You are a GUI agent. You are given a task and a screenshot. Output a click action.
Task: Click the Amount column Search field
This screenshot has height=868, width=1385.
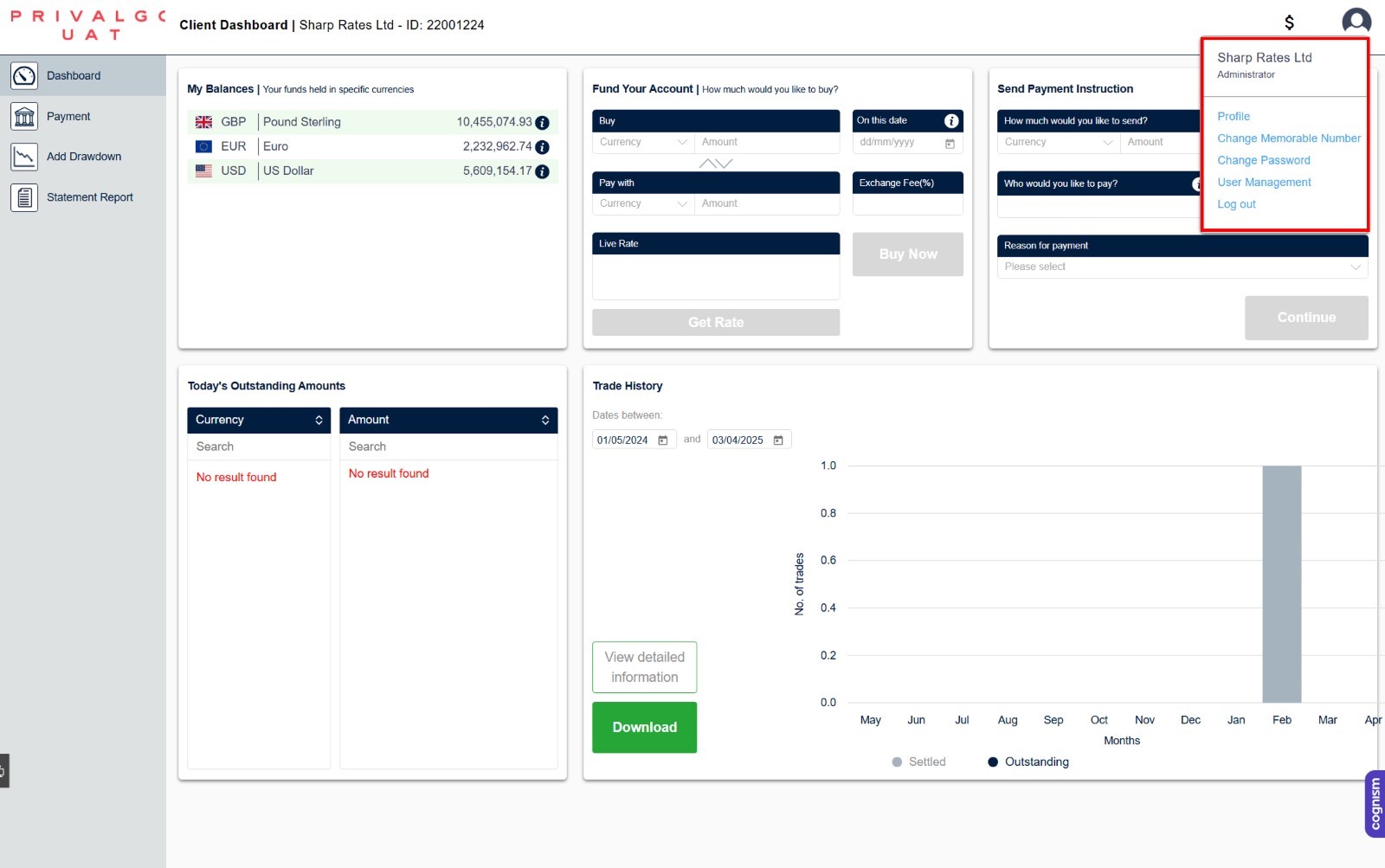tap(448, 447)
